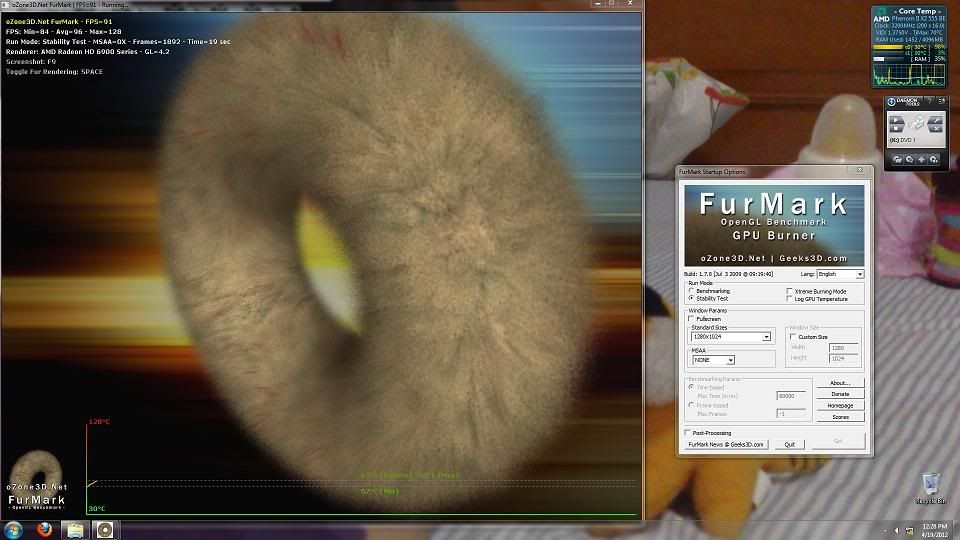Screen dimensions: 960x540
Task: Click the Core Temp gadget usage graph
Action: click(909, 73)
